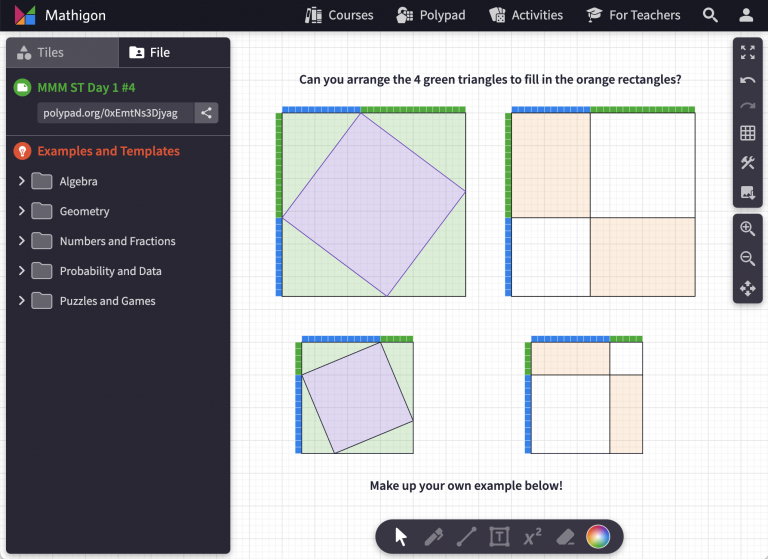Image resolution: width=768 pixels, height=559 pixels.
Task: Click the 'Can you arrange the 4 green triangles' text
Action: pos(490,79)
